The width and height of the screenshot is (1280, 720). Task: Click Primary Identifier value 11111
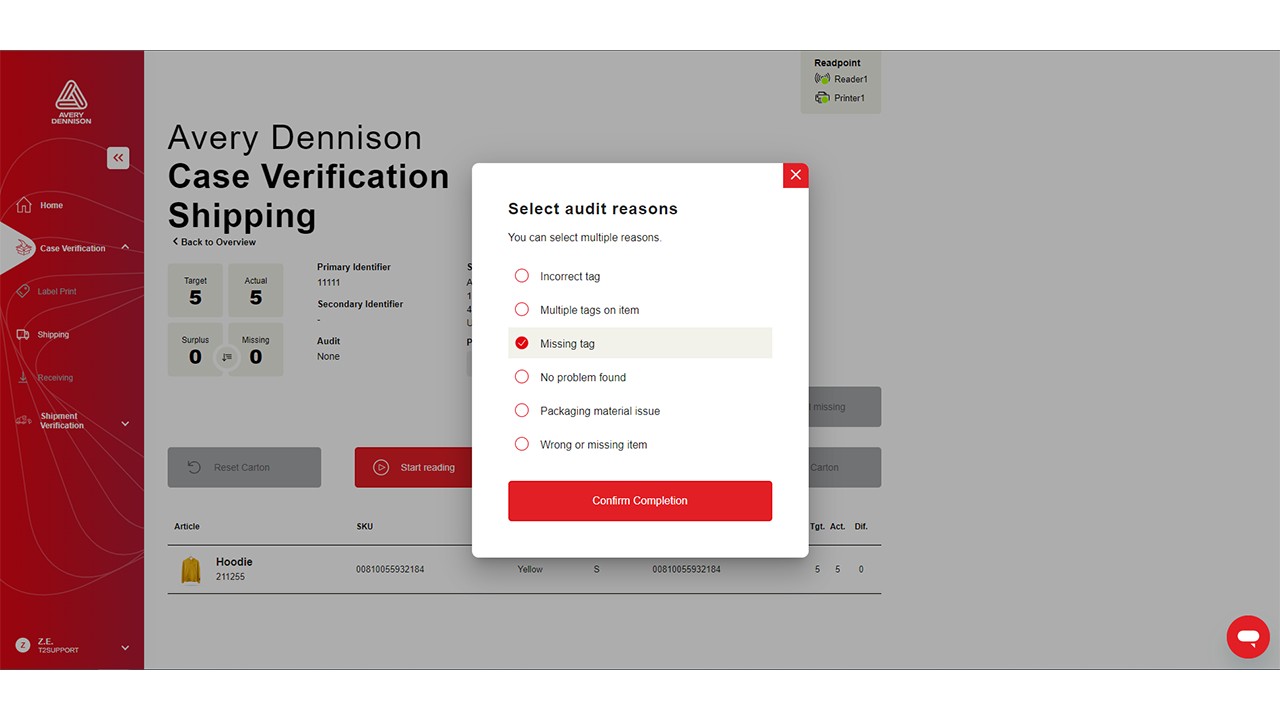click(x=329, y=283)
